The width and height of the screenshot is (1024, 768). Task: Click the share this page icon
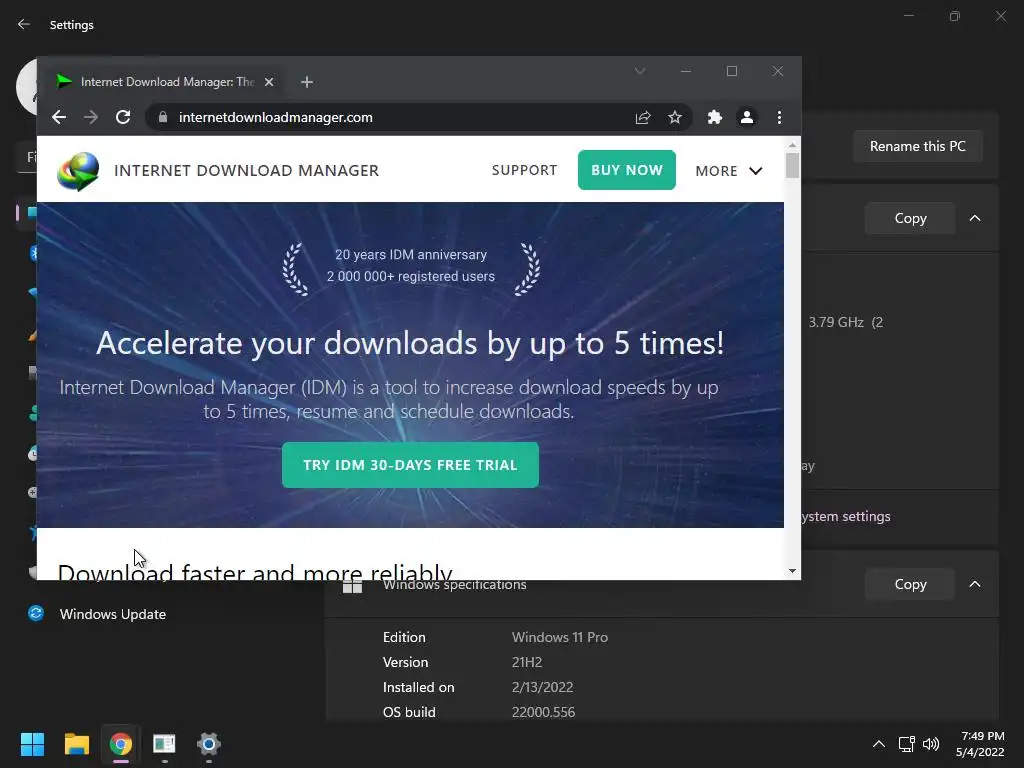pos(643,118)
